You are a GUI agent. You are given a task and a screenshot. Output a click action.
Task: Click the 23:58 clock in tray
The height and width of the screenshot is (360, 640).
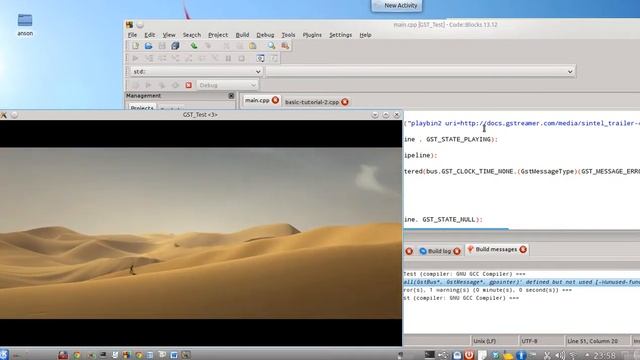coord(605,355)
